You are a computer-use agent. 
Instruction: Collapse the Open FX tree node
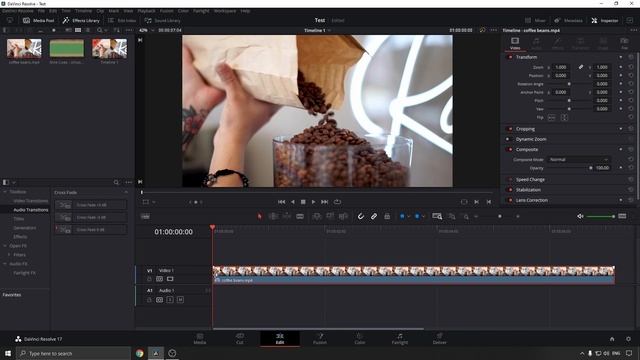[5, 246]
